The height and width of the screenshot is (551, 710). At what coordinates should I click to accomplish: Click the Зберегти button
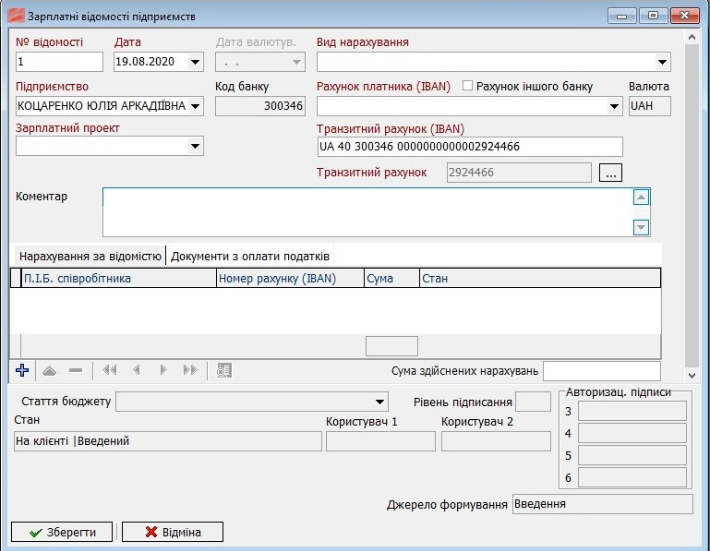(62, 532)
